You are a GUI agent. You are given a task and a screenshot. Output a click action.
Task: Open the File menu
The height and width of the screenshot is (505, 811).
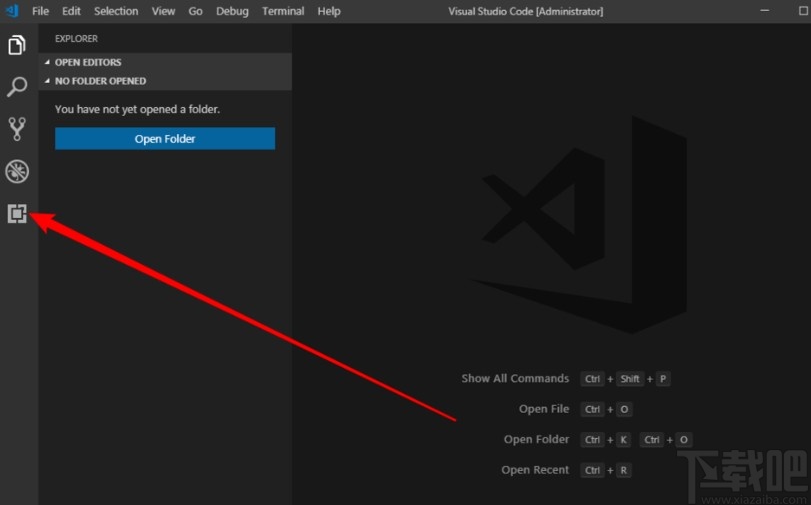40,11
